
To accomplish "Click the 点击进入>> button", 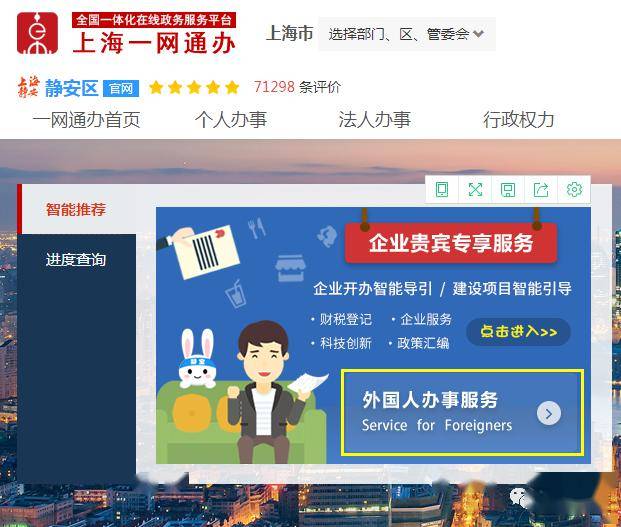I will (518, 331).
